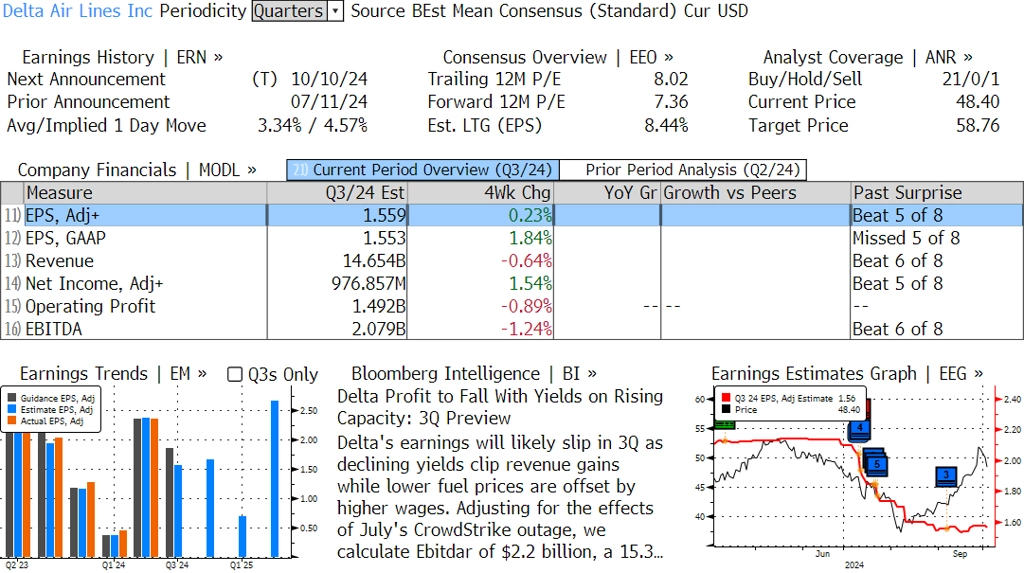Screen dimensions: 1024x573
Task: Click the Measure column header
Action: 145,193
